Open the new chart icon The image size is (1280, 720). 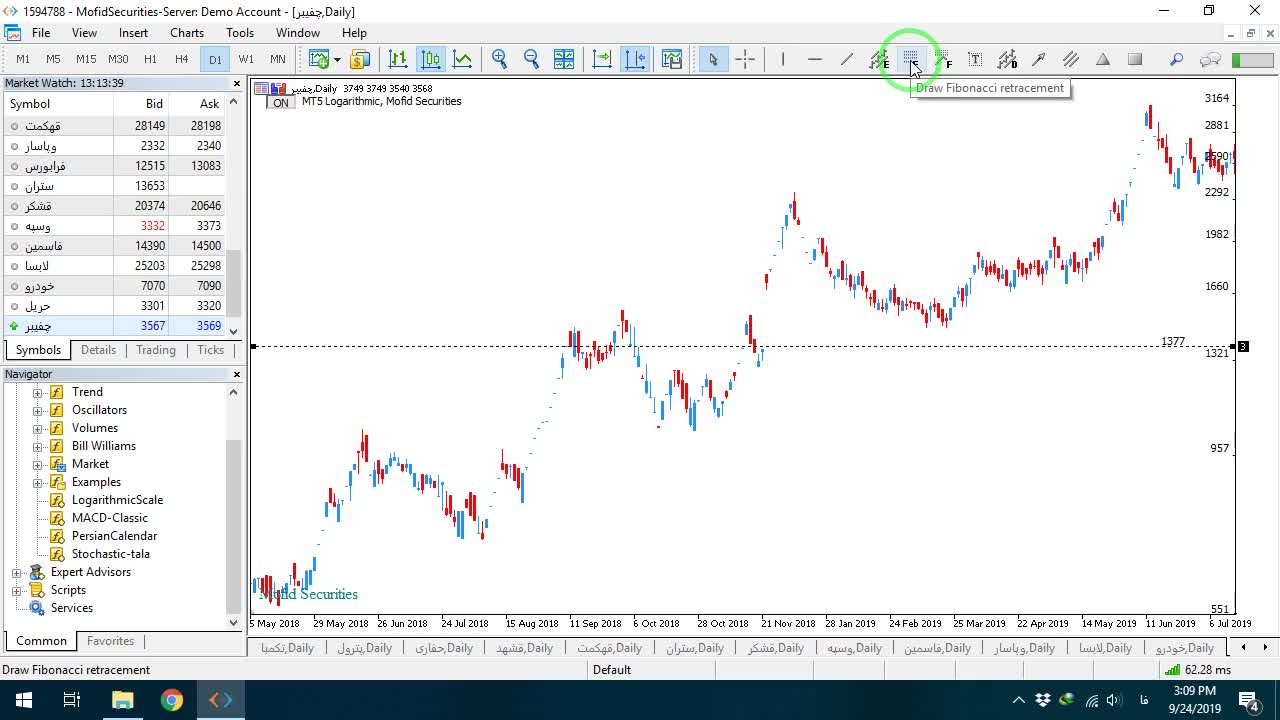pos(319,59)
